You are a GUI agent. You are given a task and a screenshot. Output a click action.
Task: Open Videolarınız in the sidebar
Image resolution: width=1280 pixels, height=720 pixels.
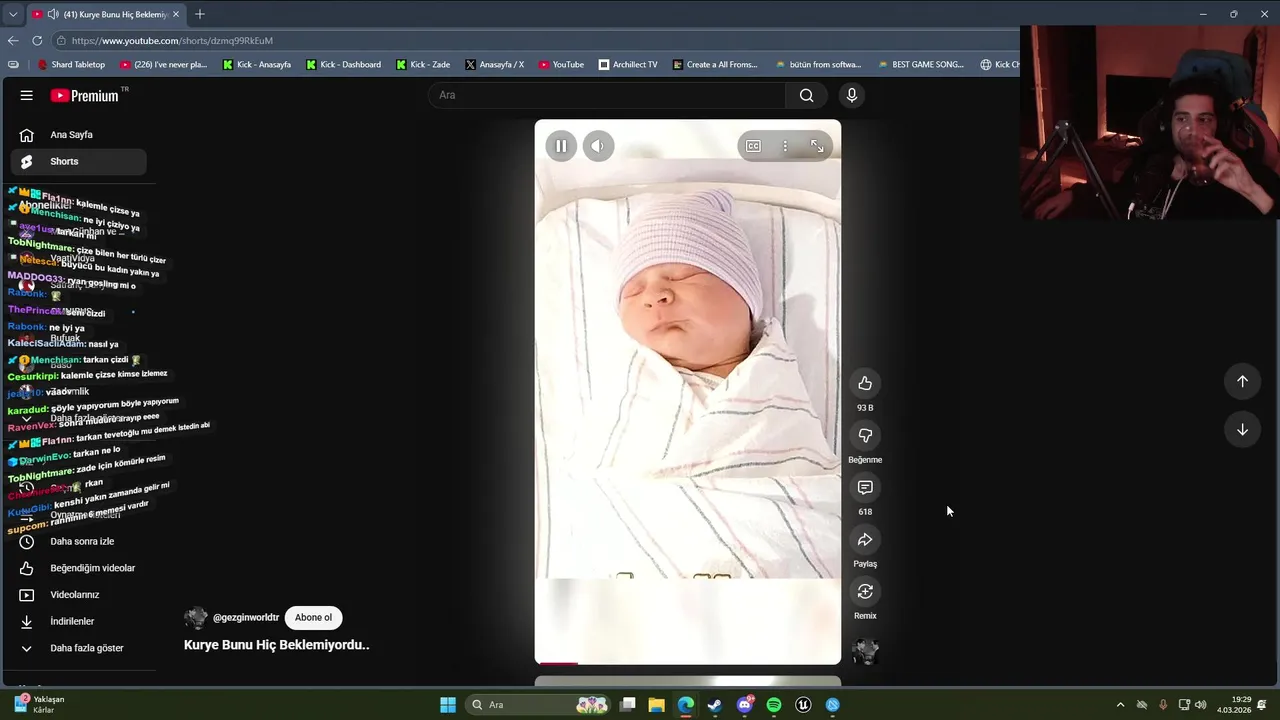click(x=78, y=595)
